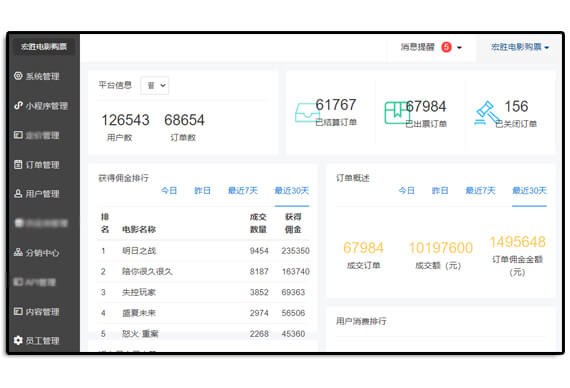Click the 用户消费排行 panel title
This screenshot has width=570, height=388.
(x=361, y=321)
